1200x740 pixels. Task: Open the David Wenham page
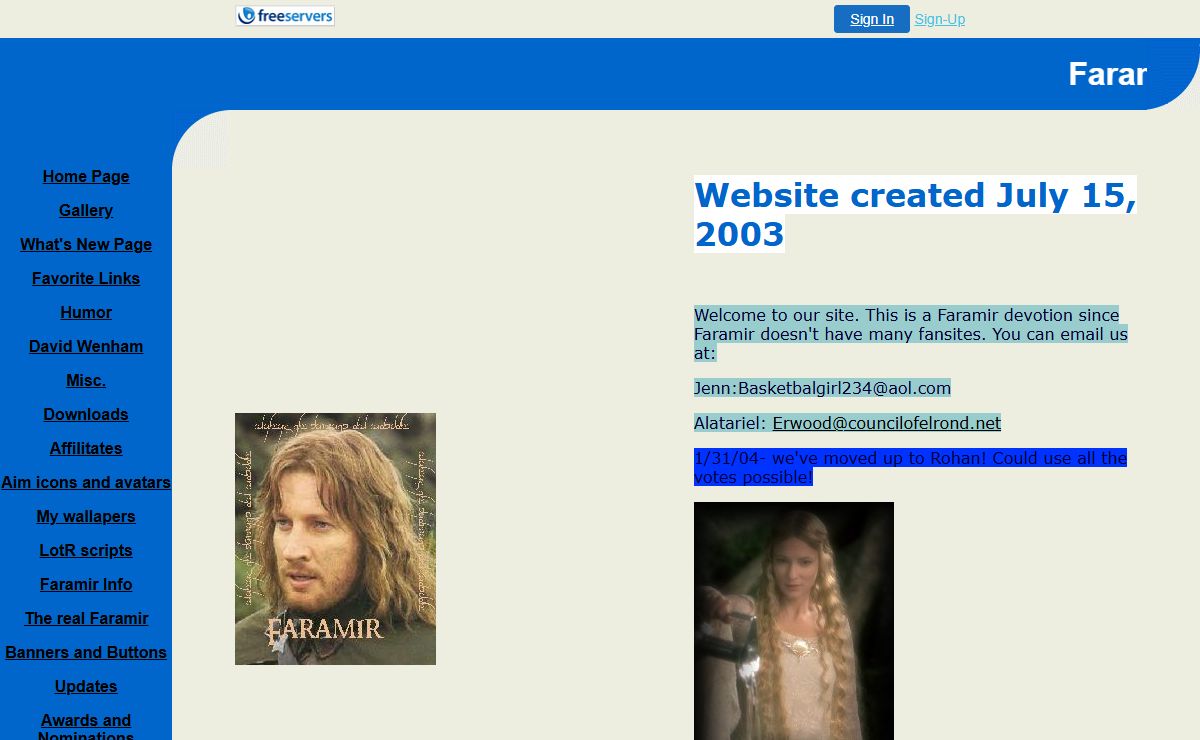(x=86, y=347)
